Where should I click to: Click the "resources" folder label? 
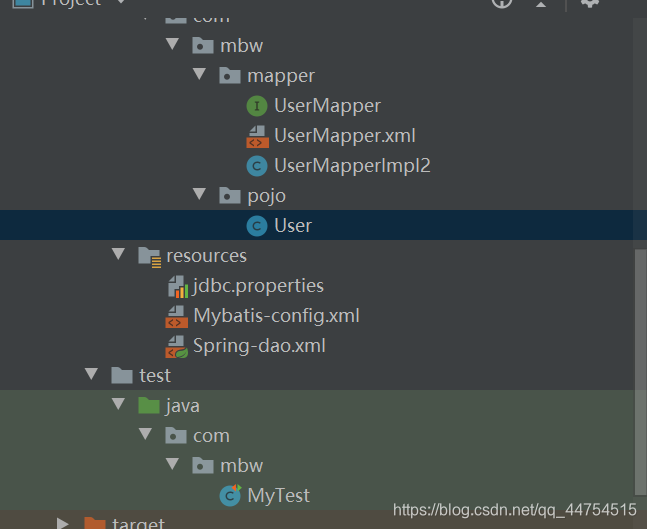pos(206,256)
